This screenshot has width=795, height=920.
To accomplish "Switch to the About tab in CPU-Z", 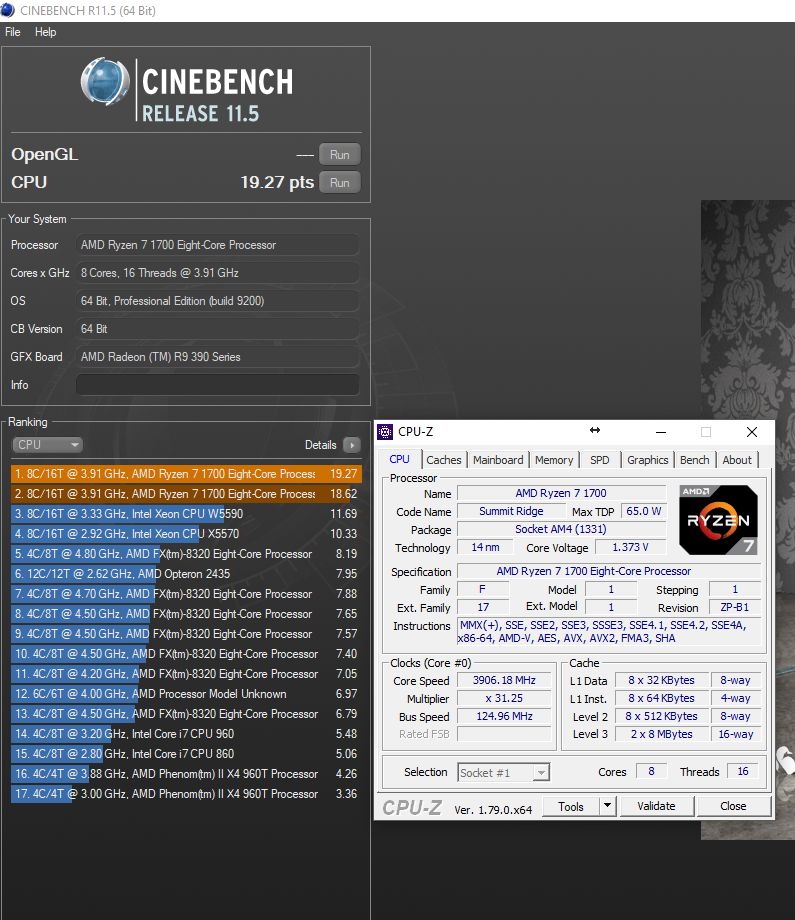I will pos(737,460).
